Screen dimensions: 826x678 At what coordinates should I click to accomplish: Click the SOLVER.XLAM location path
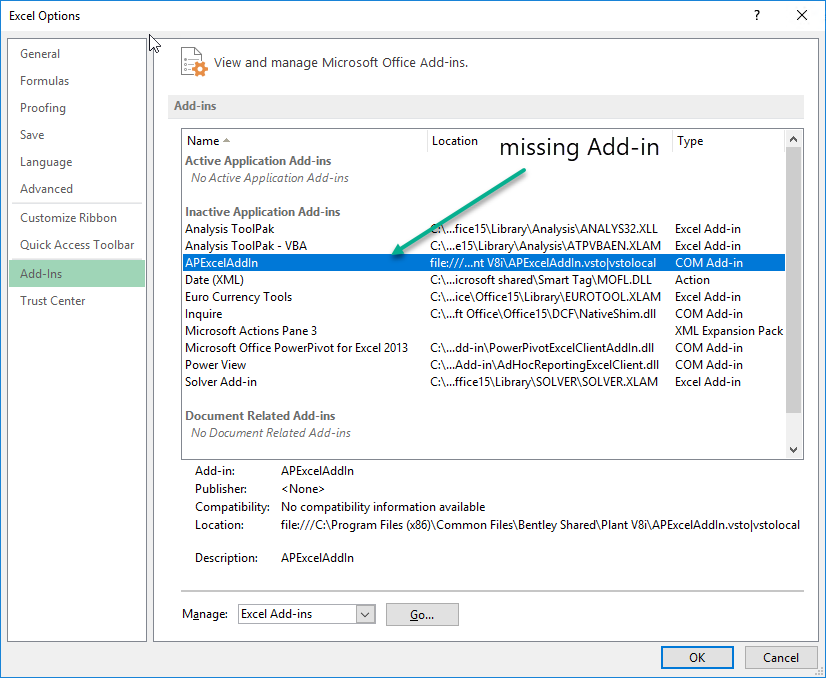point(544,381)
